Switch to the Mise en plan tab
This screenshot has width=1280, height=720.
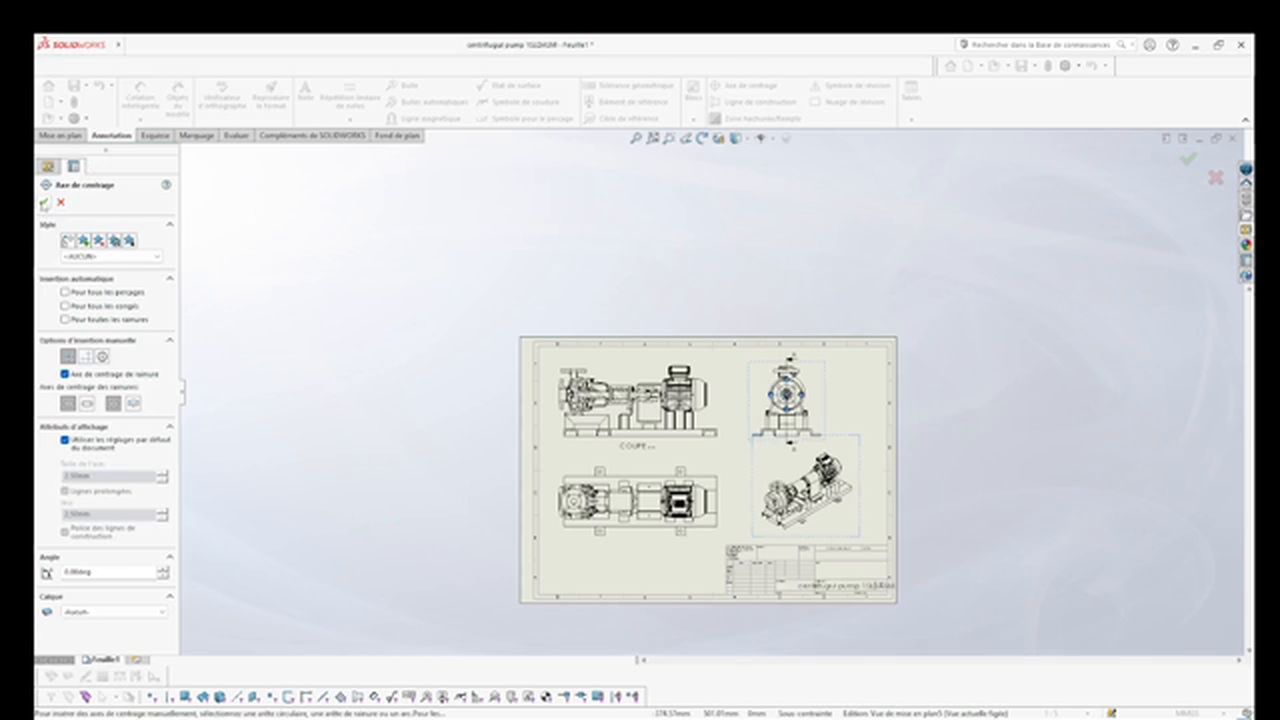click(60, 135)
